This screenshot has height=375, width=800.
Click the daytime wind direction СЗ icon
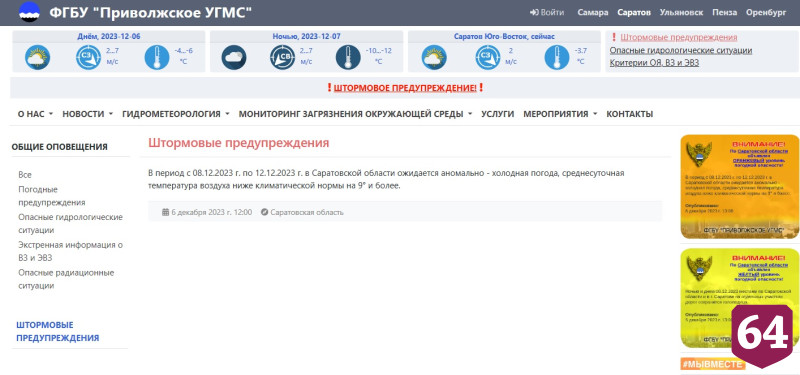coord(88,57)
